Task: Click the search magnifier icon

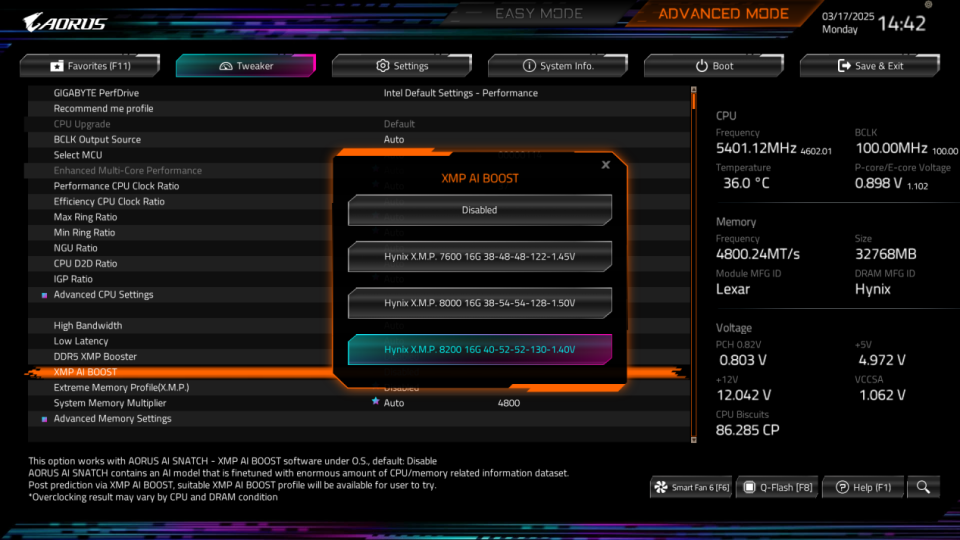Action: point(923,487)
